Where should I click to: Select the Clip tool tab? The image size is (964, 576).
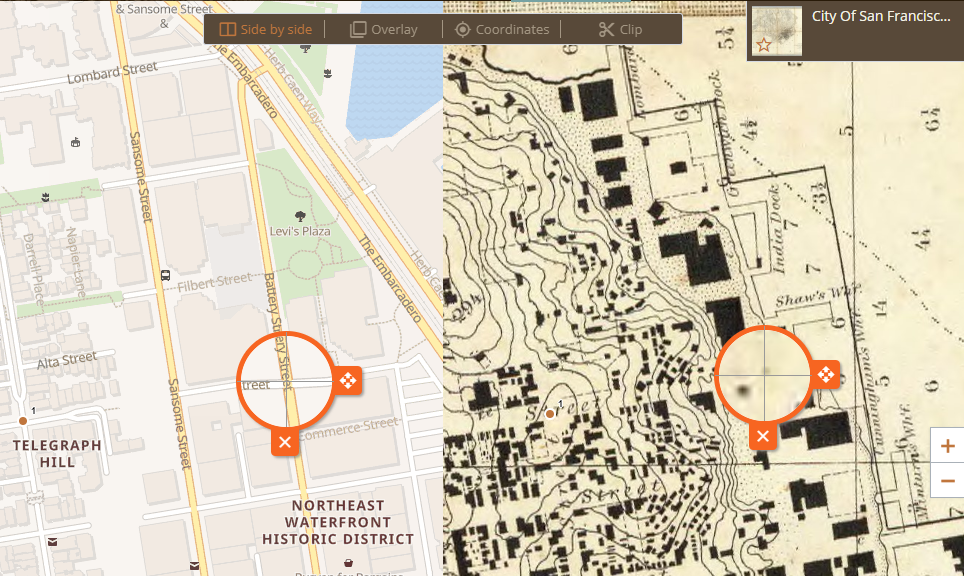tap(620, 30)
